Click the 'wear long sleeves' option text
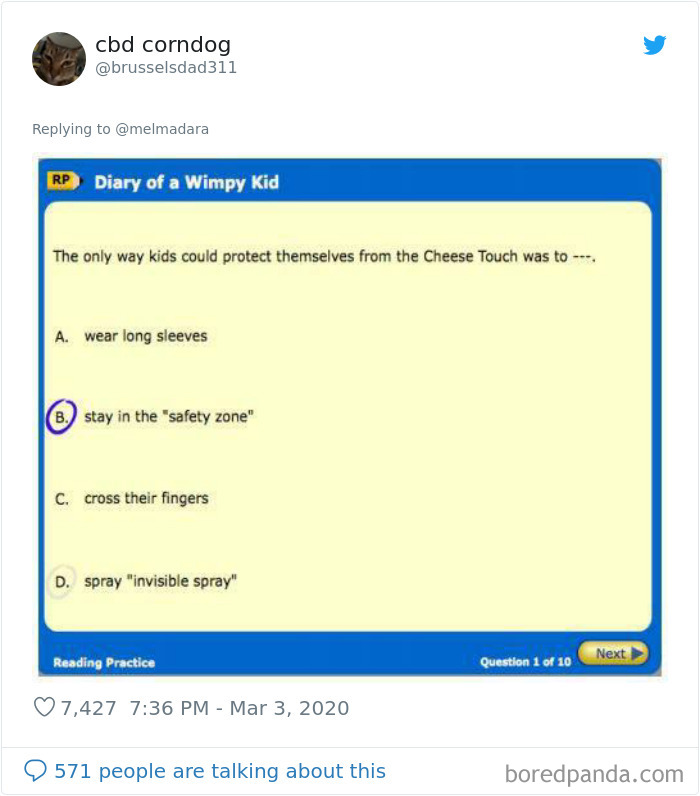Viewport: 700px width, 796px height. [146, 336]
